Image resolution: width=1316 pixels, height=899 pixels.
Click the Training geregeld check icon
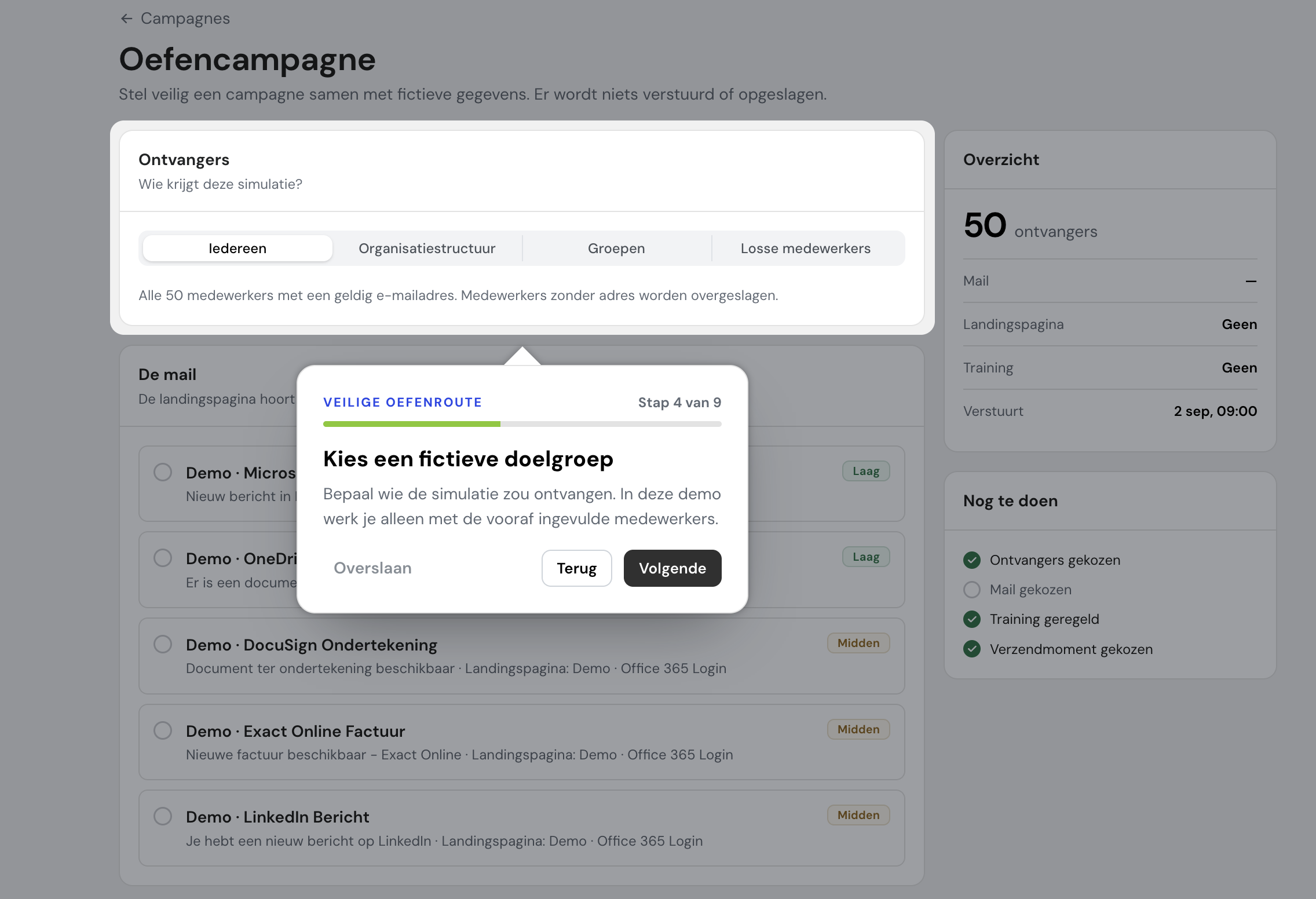click(x=972, y=619)
